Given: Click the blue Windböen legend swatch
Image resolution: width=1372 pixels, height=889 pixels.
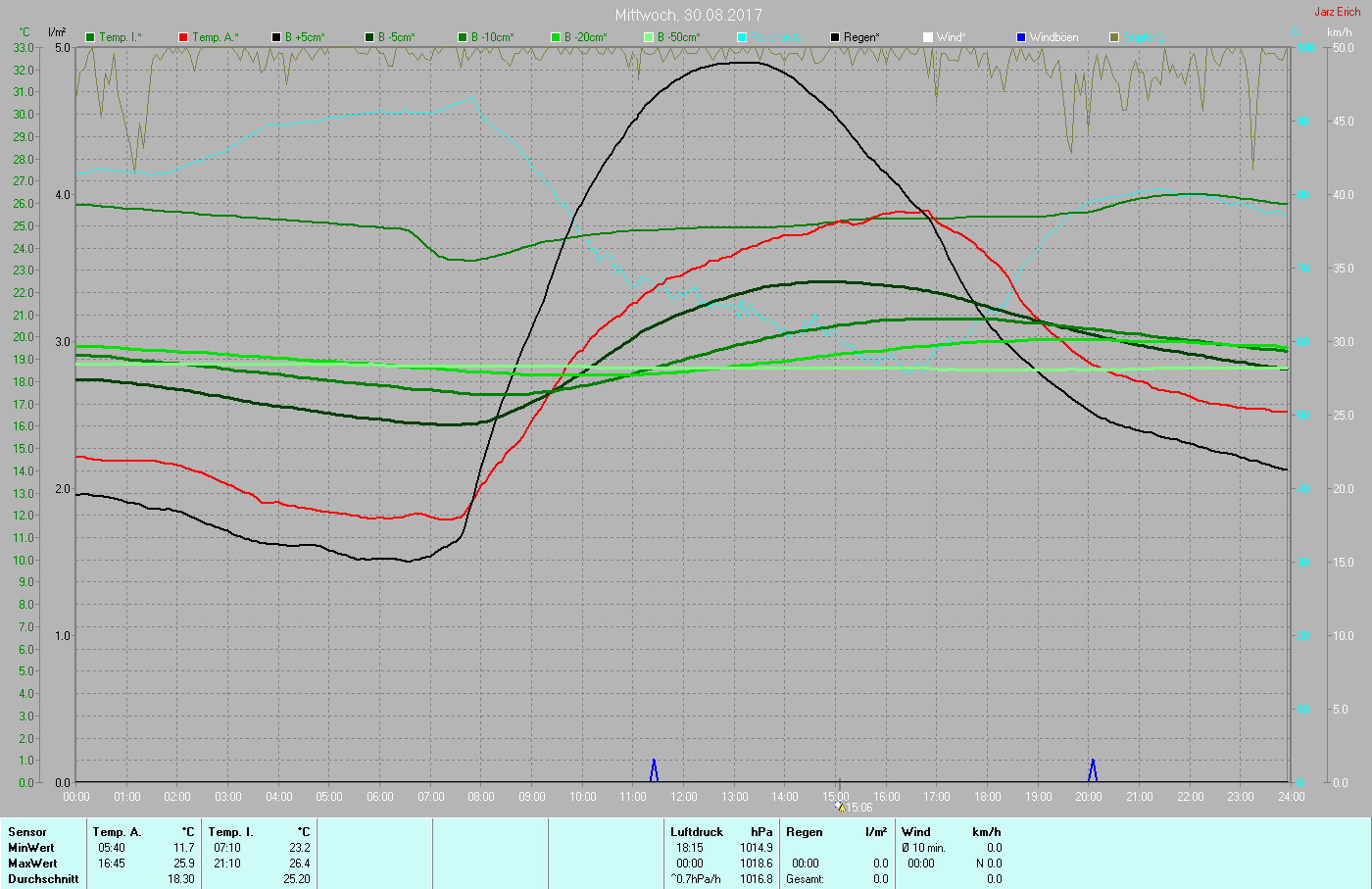Looking at the screenshot, I should click(x=1021, y=37).
